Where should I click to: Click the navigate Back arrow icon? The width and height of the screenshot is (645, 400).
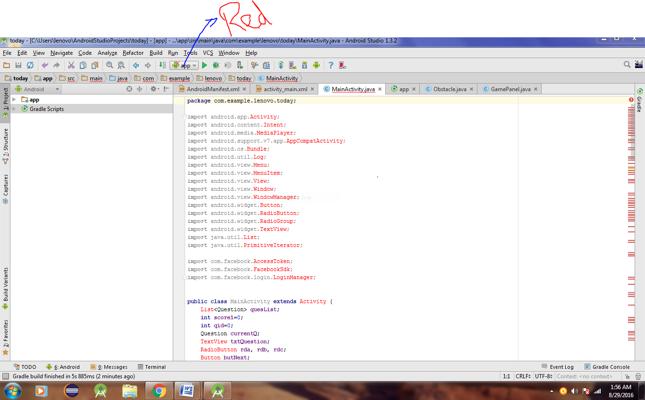[136, 65]
